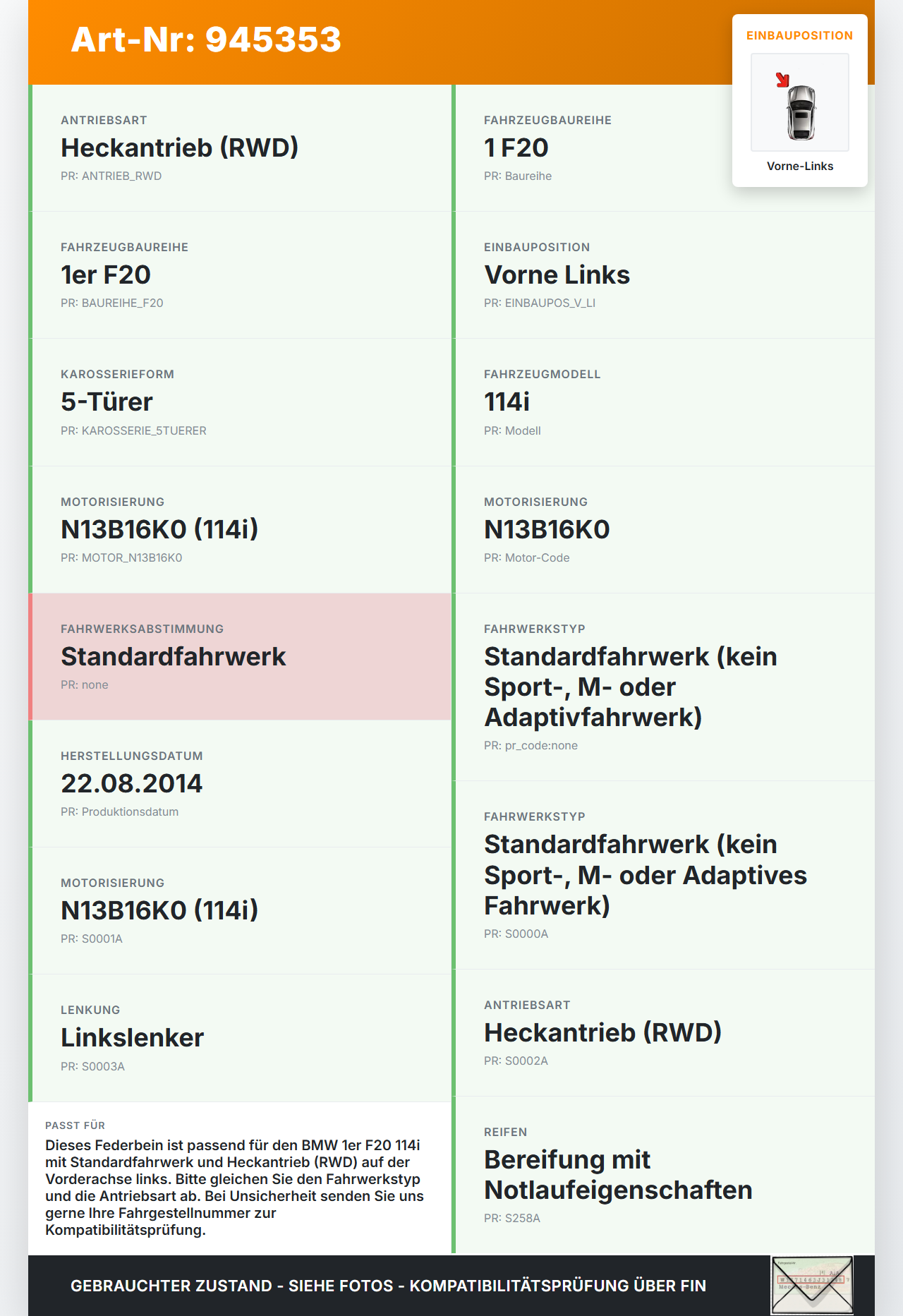Screen dimensions: 903x1316
Task: Click the Vorne-Links label under the car image
Action: [x=800, y=167]
